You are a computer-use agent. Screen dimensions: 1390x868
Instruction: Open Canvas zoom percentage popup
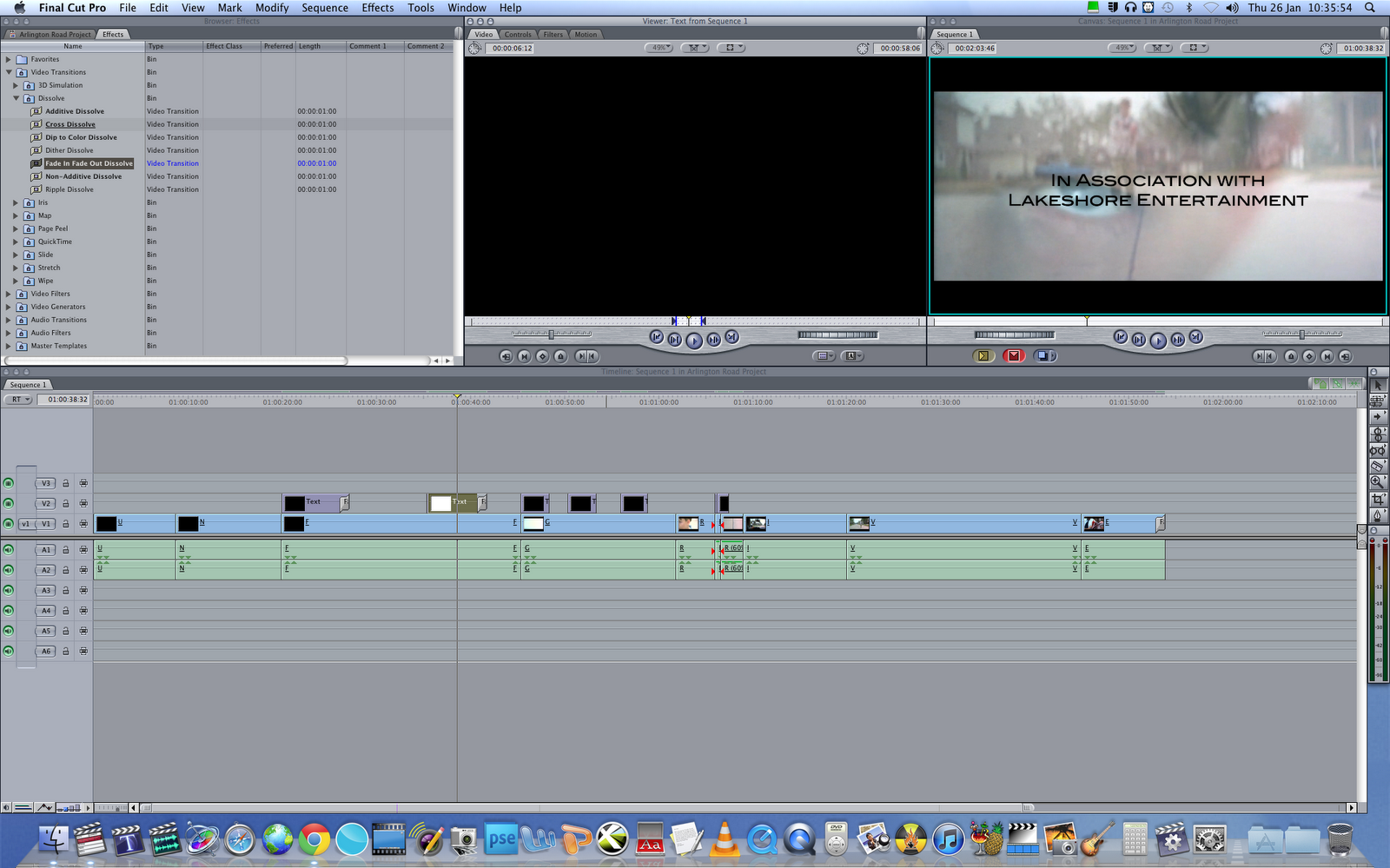1124,48
